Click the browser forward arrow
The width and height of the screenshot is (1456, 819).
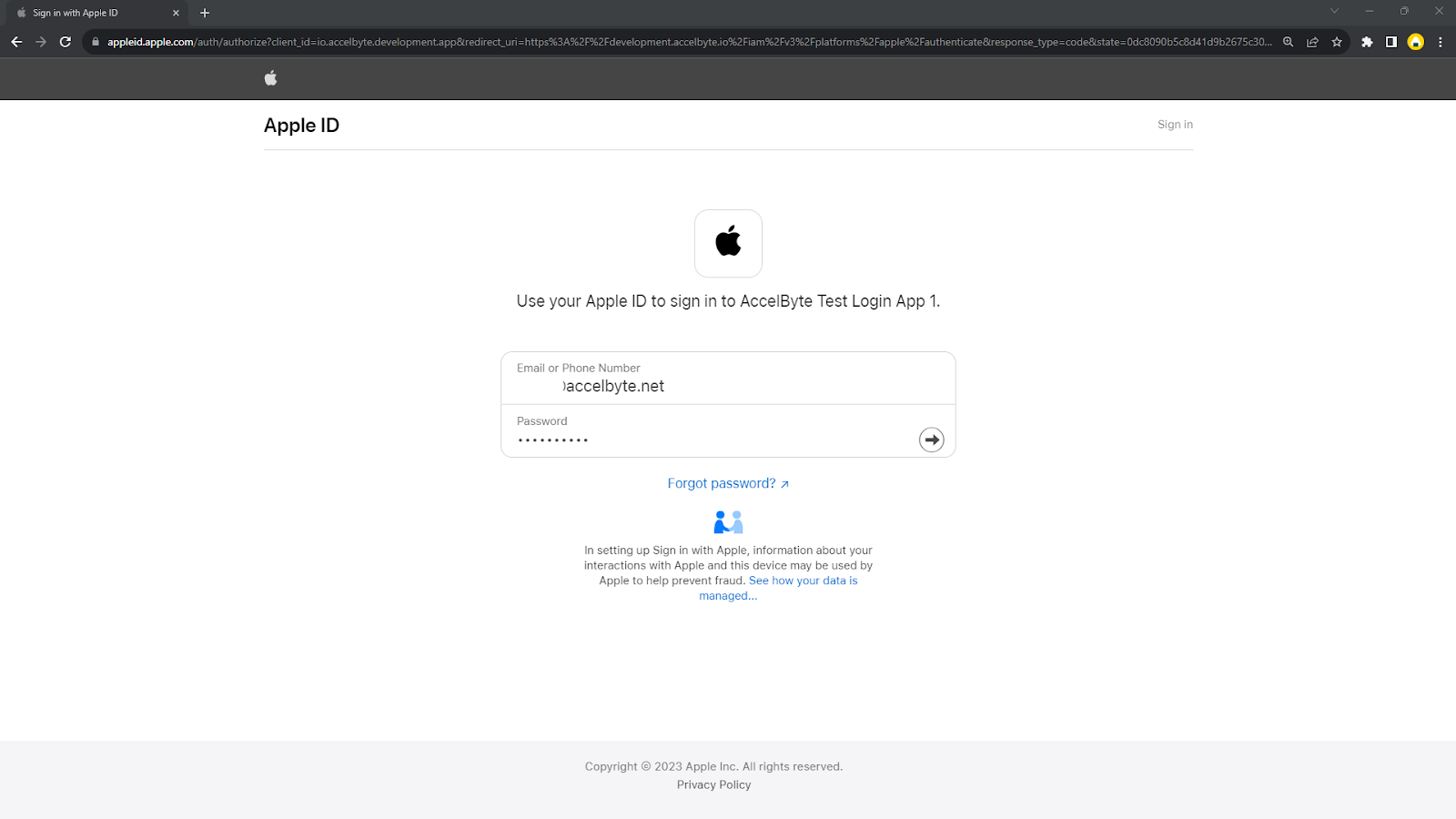tap(41, 42)
